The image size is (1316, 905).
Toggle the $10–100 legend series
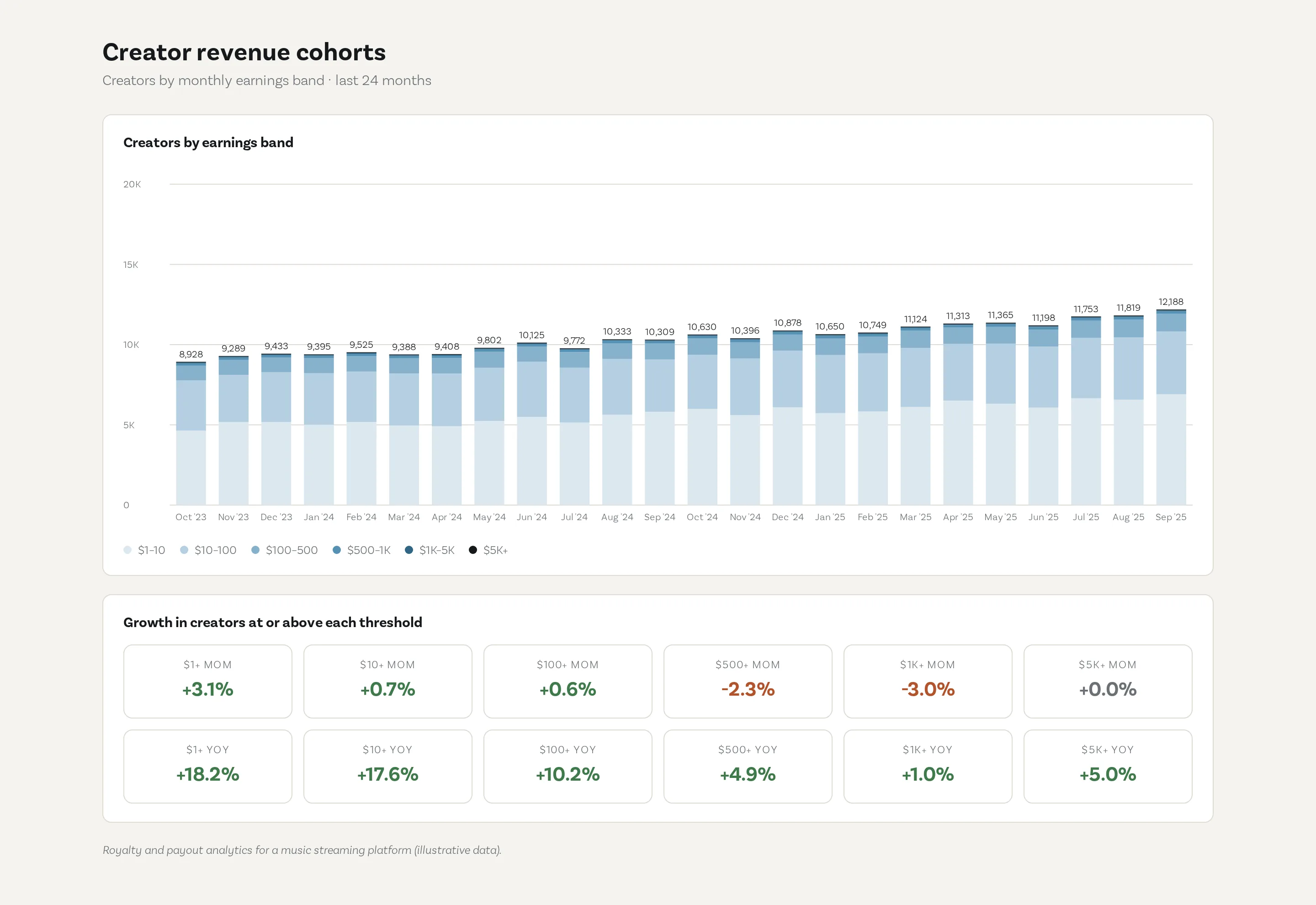(x=208, y=550)
